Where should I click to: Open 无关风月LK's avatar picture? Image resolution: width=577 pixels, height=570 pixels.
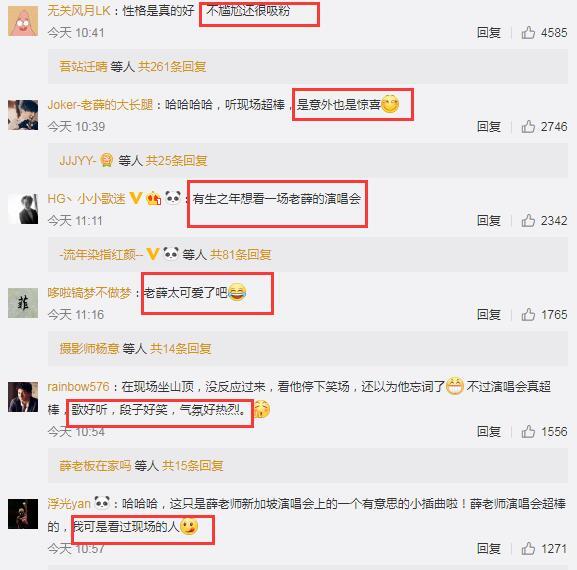coord(23,21)
